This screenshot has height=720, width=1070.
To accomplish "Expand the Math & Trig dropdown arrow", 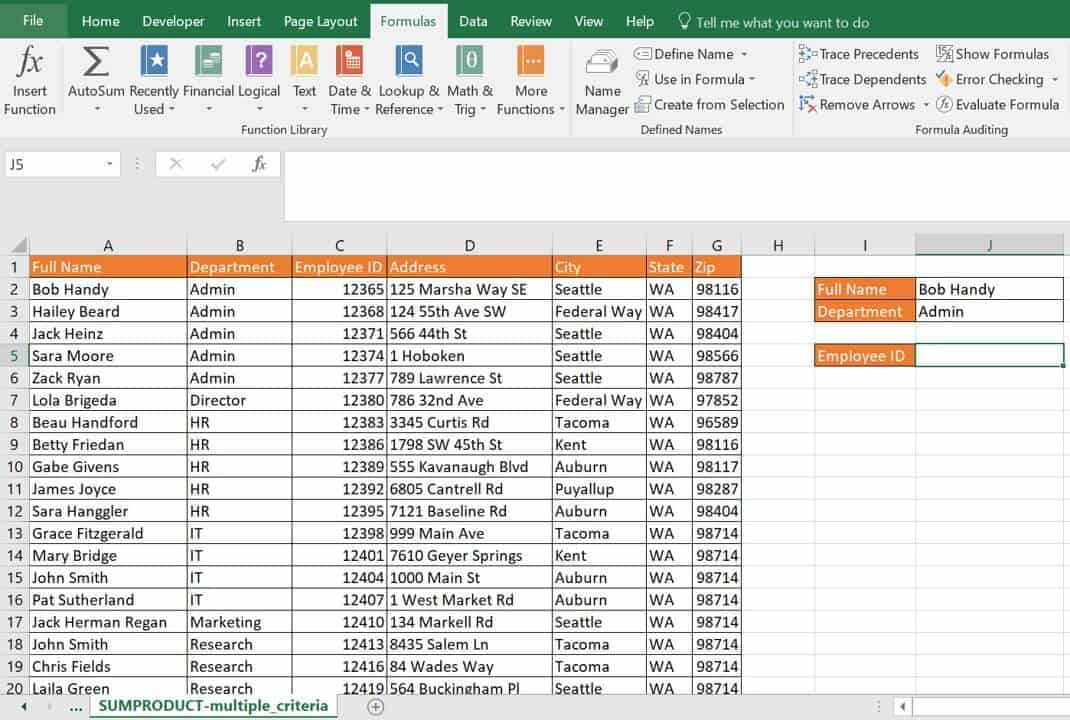I will (x=483, y=109).
